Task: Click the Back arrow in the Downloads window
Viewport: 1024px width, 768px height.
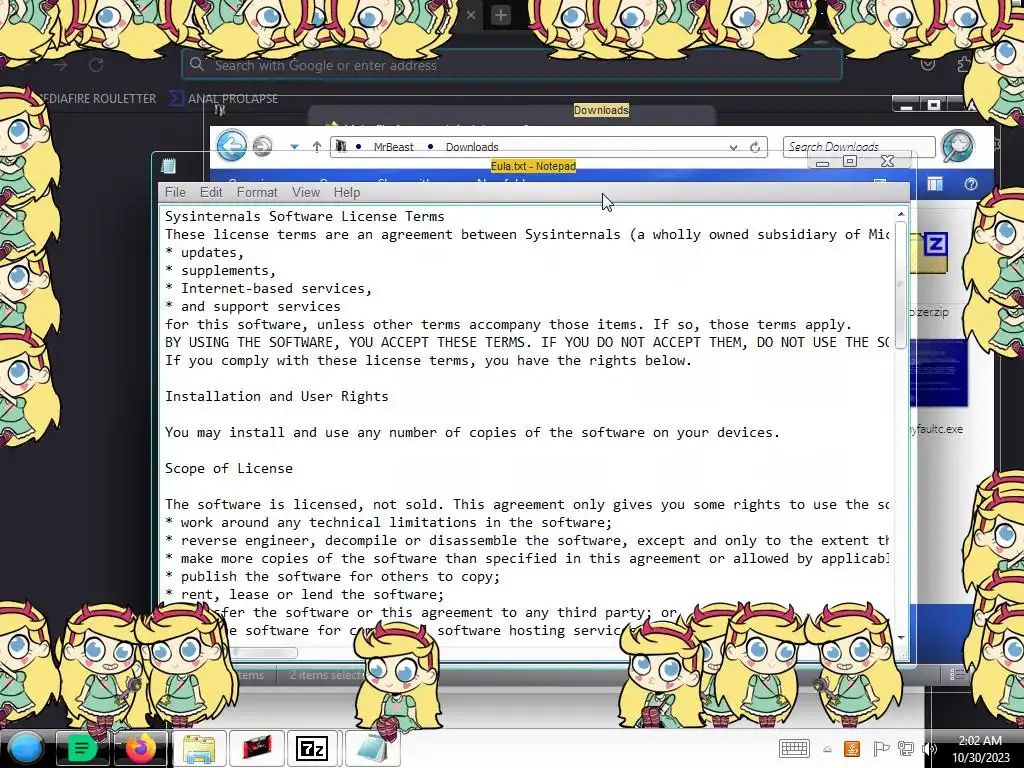Action: pos(232,146)
